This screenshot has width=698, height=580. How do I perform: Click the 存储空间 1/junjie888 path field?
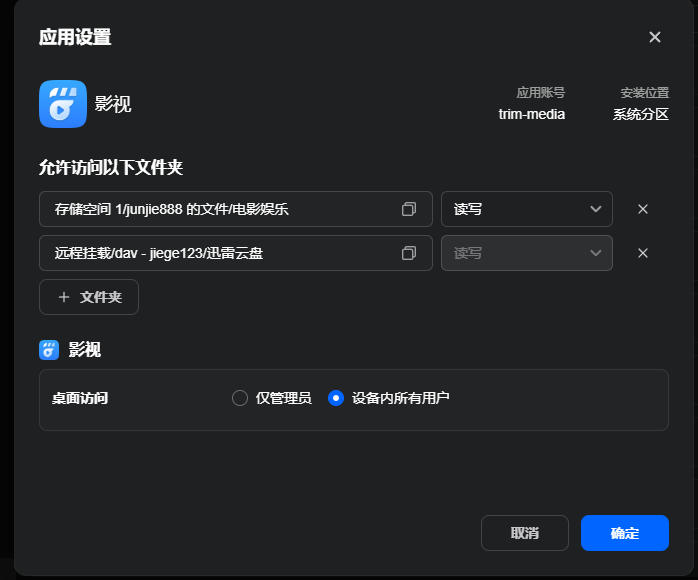coord(235,209)
